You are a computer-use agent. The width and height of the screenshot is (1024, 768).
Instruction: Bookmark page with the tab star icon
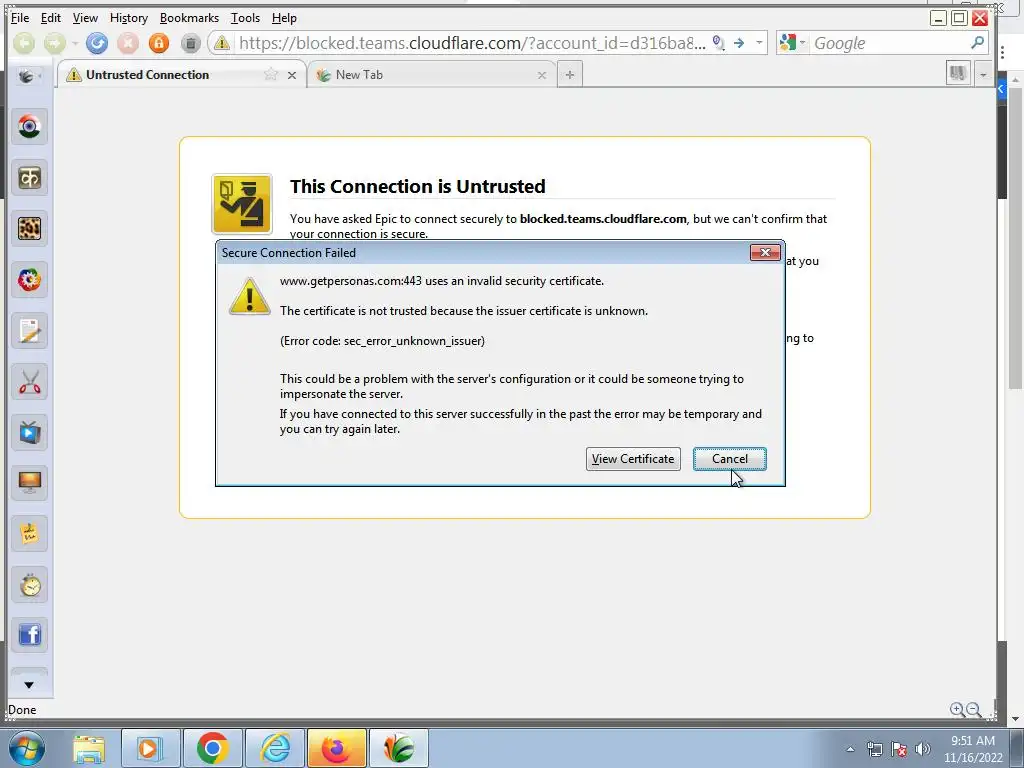coord(270,74)
